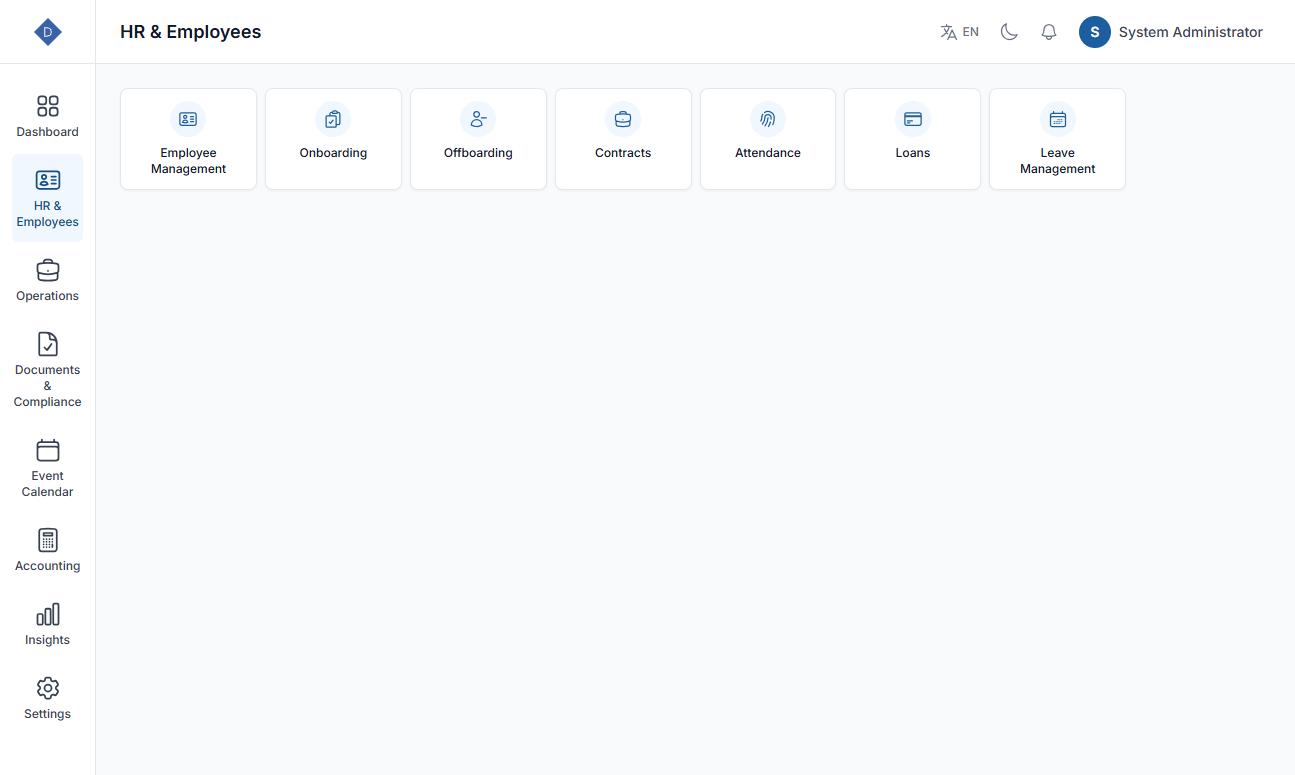Image resolution: width=1295 pixels, height=775 pixels.
Task: Click the Loans credit card icon
Action: pos(913,119)
